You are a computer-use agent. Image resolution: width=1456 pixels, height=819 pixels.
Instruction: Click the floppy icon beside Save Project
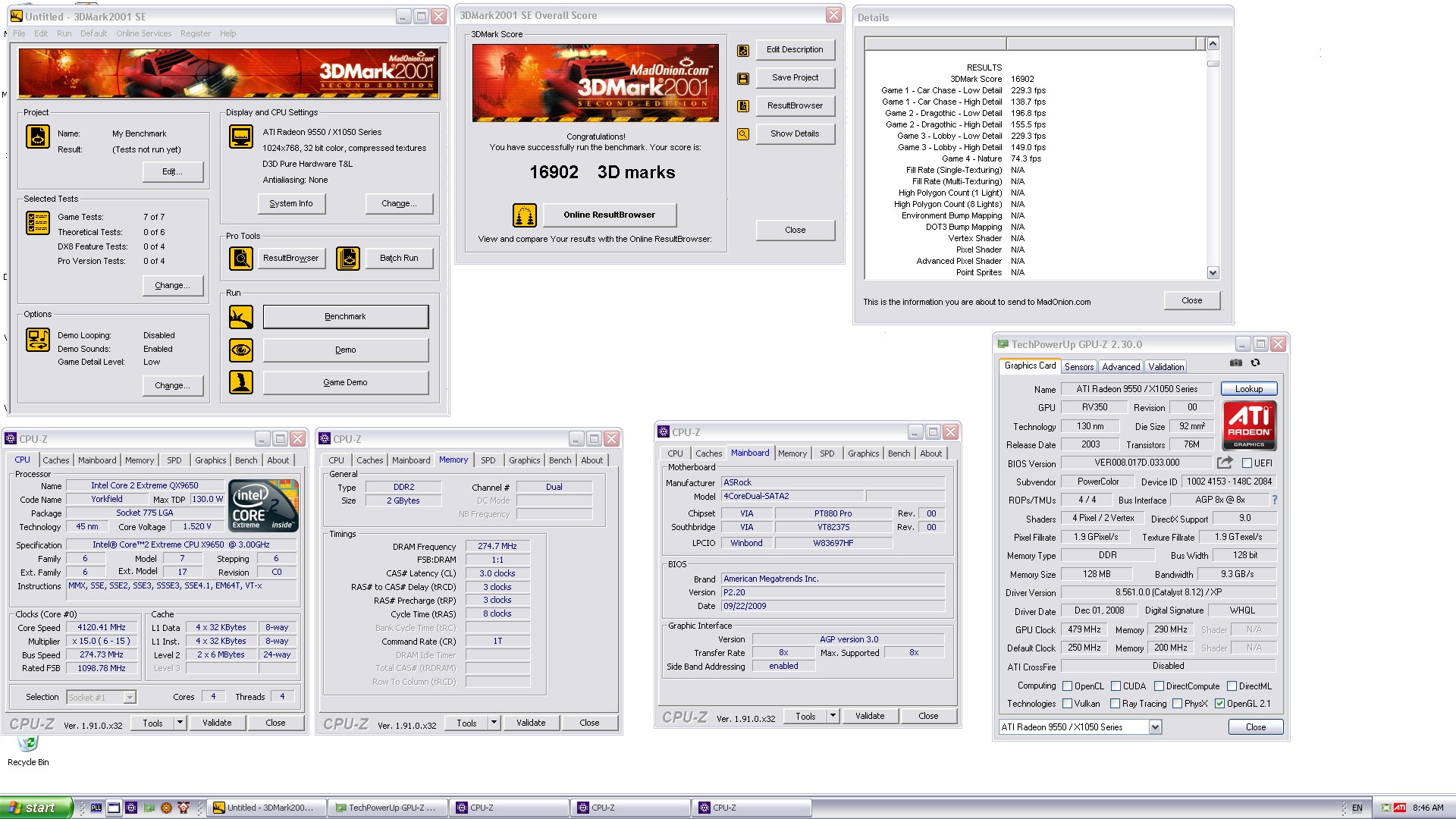coord(743,78)
